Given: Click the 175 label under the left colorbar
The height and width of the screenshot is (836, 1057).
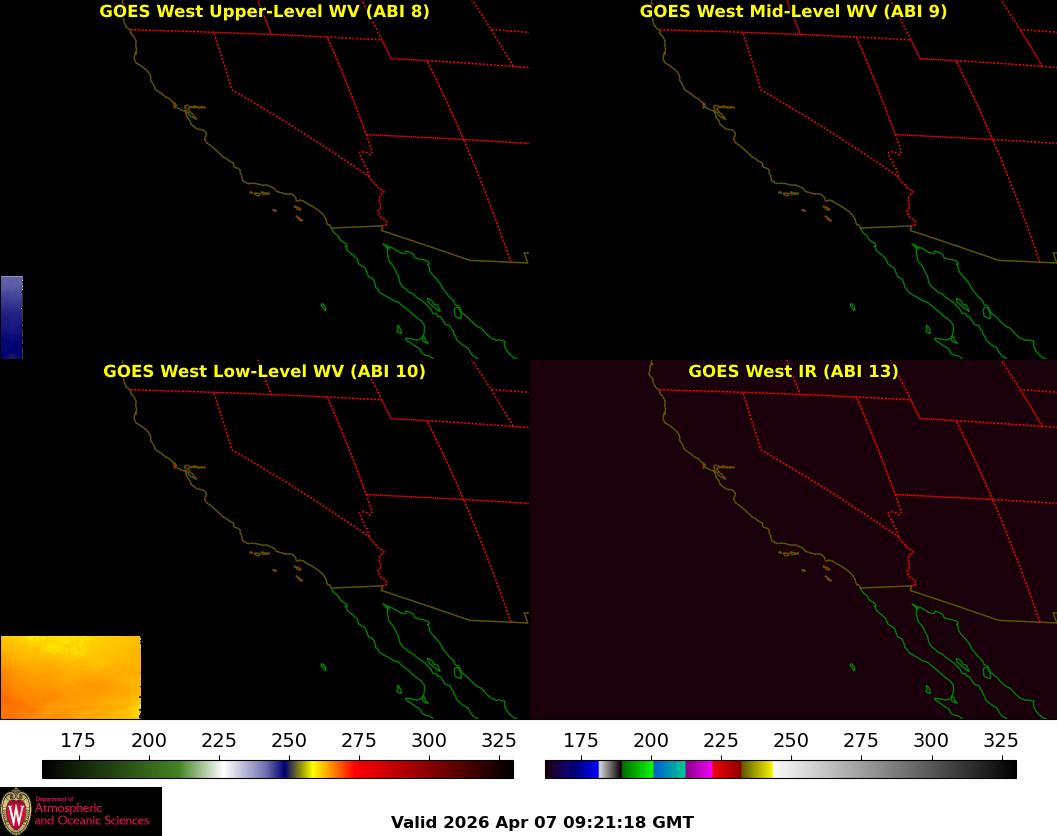Looking at the screenshot, I should [78, 740].
